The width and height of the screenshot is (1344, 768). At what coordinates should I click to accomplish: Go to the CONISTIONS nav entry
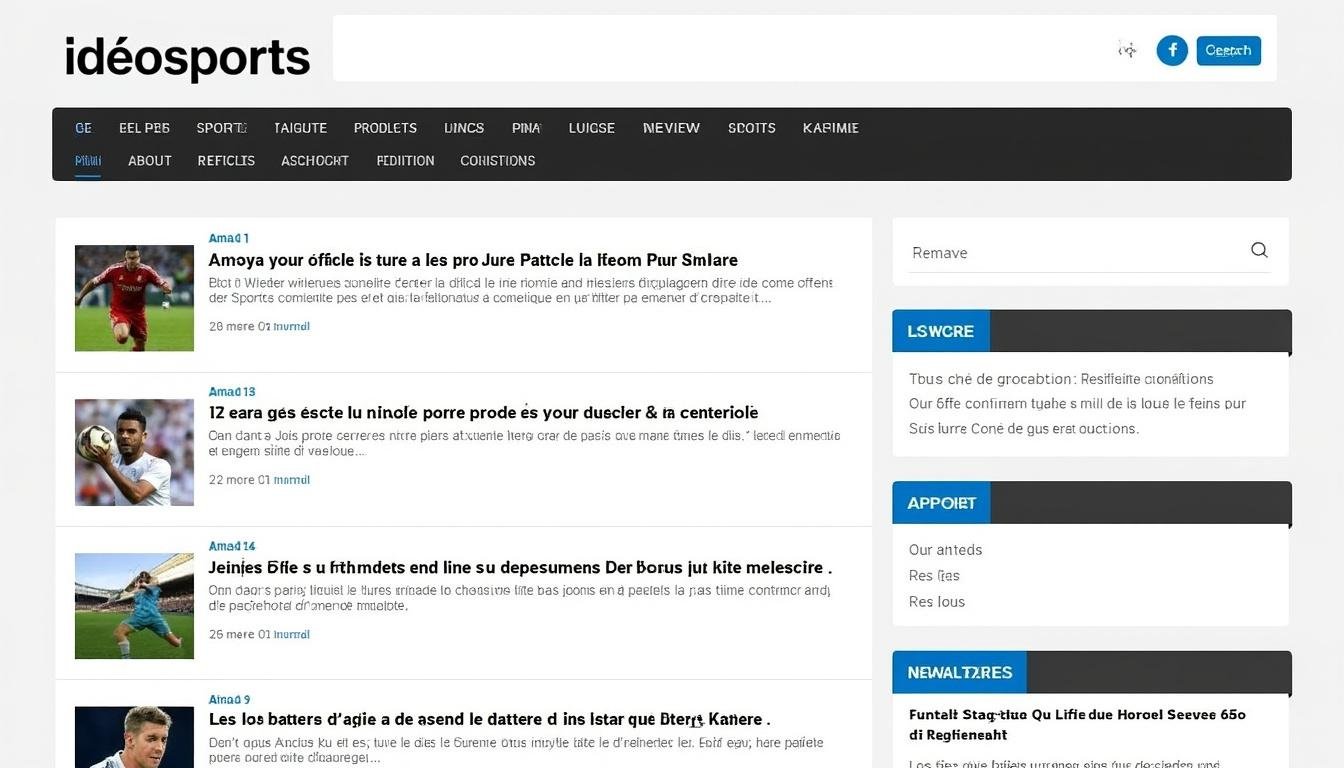(x=497, y=160)
